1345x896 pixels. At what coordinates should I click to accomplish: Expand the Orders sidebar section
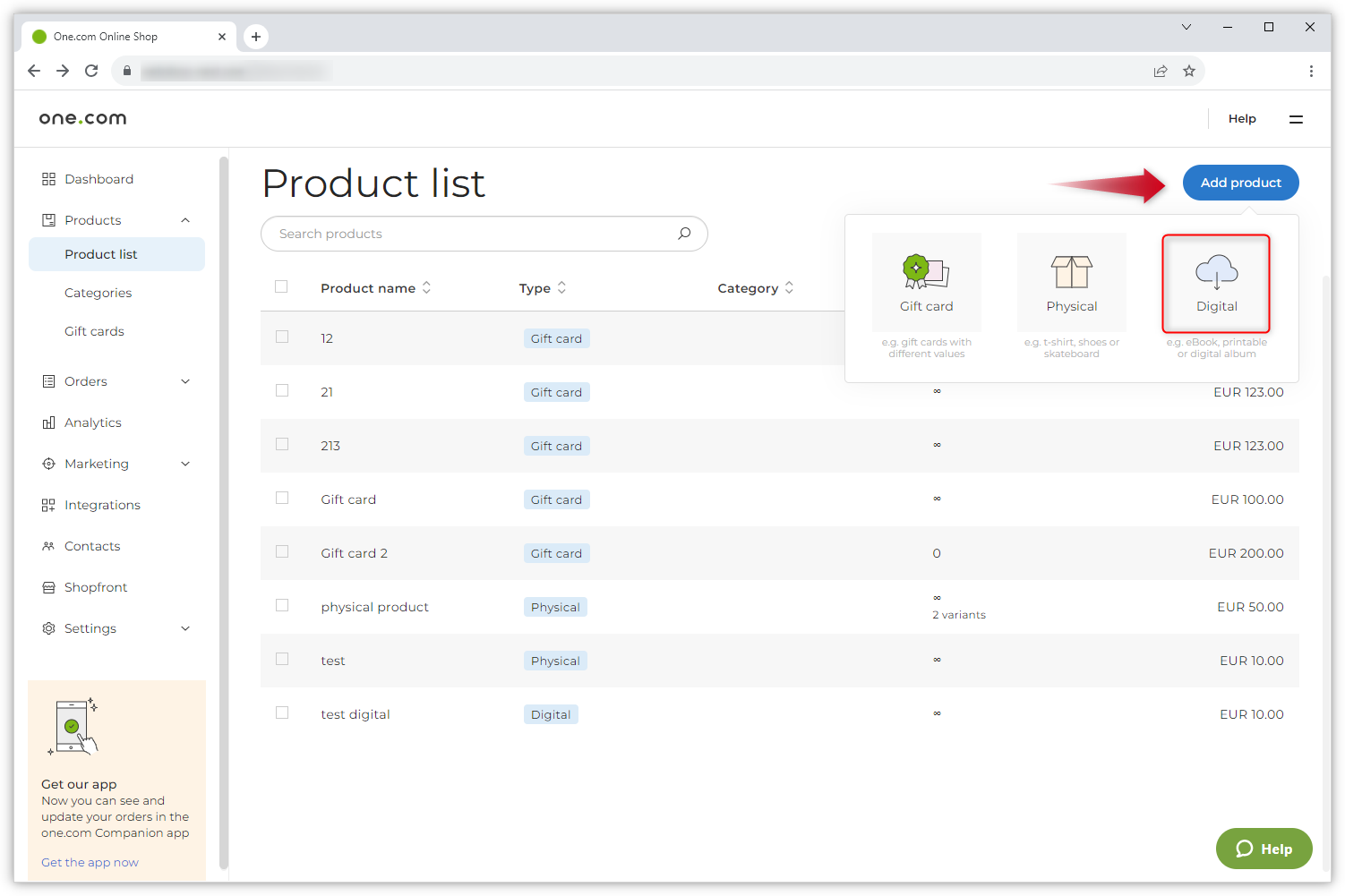[185, 381]
